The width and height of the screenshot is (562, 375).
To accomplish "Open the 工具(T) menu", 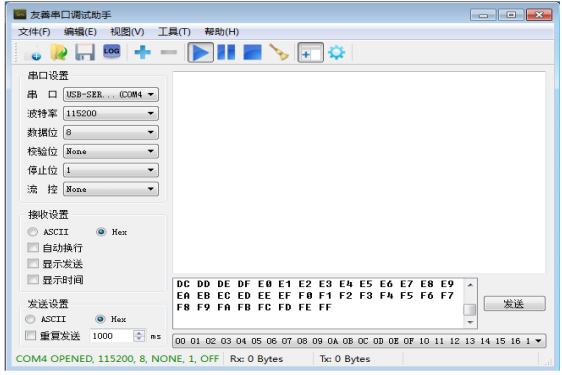I will 174,32.
